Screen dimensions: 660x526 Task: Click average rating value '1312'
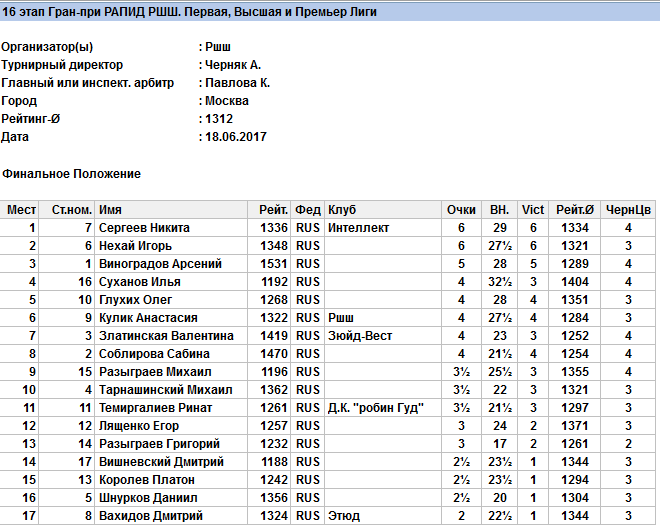219,119
